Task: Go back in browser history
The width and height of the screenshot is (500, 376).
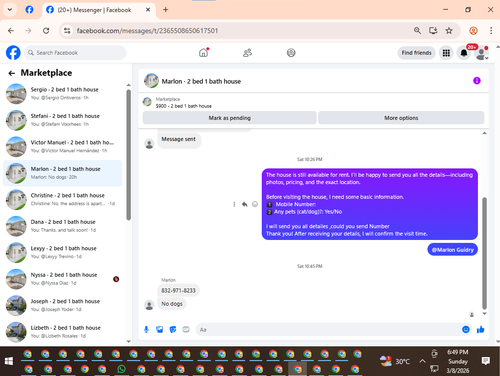Action: click(11, 31)
